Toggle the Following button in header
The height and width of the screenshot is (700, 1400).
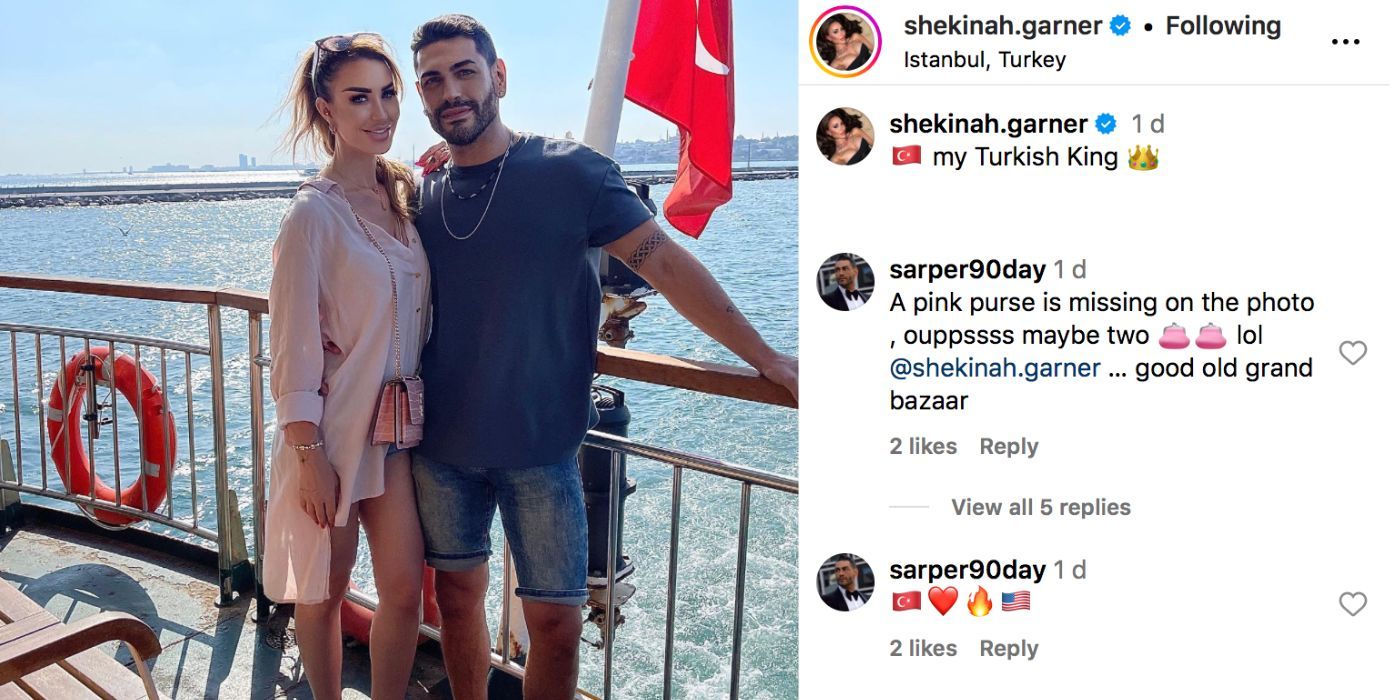coord(1223,26)
